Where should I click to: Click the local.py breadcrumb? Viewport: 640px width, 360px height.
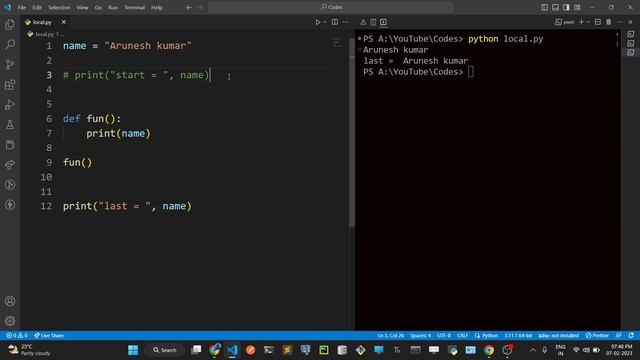coord(44,34)
